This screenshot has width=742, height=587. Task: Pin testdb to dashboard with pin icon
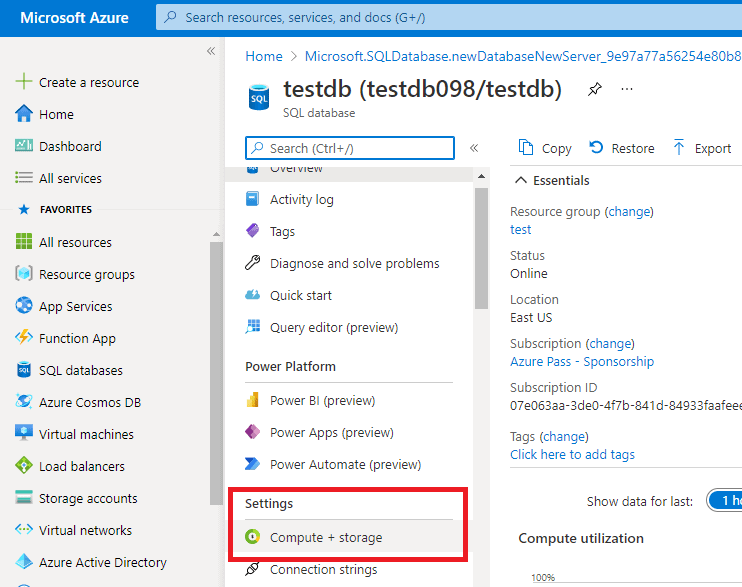tap(595, 89)
